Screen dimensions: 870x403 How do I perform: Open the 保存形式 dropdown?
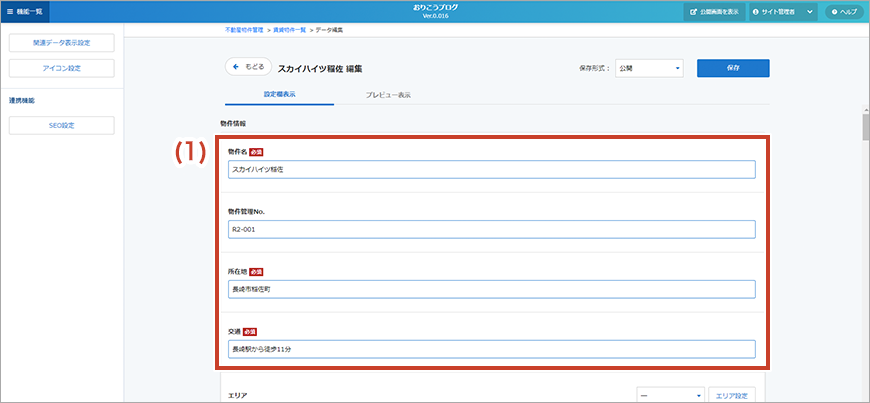[648, 68]
